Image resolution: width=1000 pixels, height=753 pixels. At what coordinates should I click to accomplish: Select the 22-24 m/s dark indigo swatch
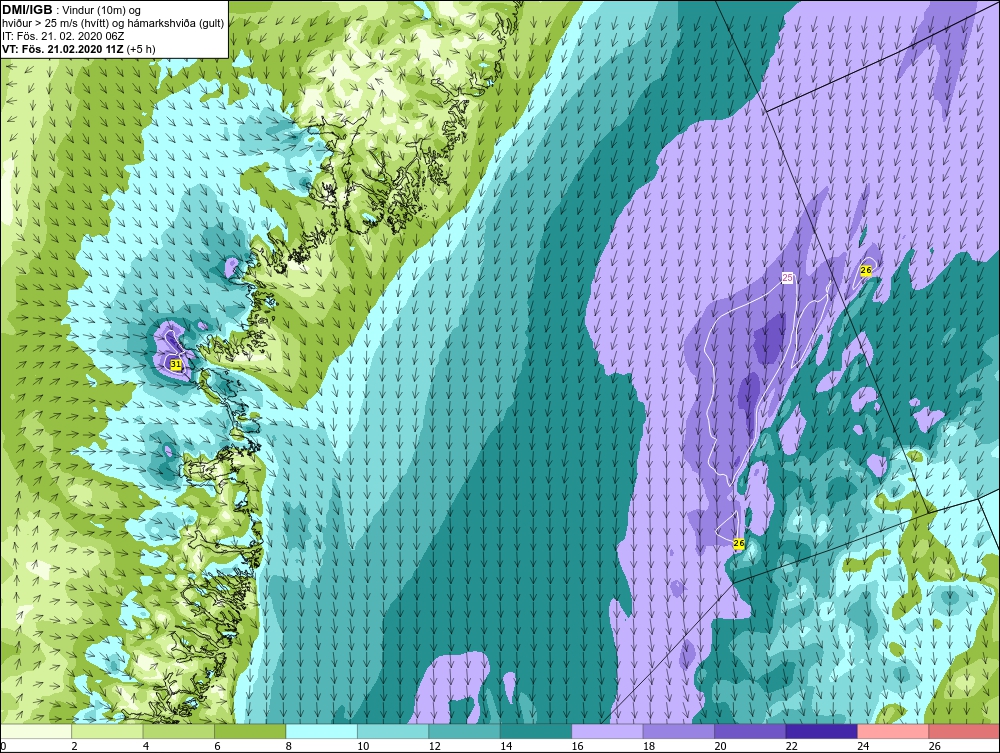(x=821, y=731)
